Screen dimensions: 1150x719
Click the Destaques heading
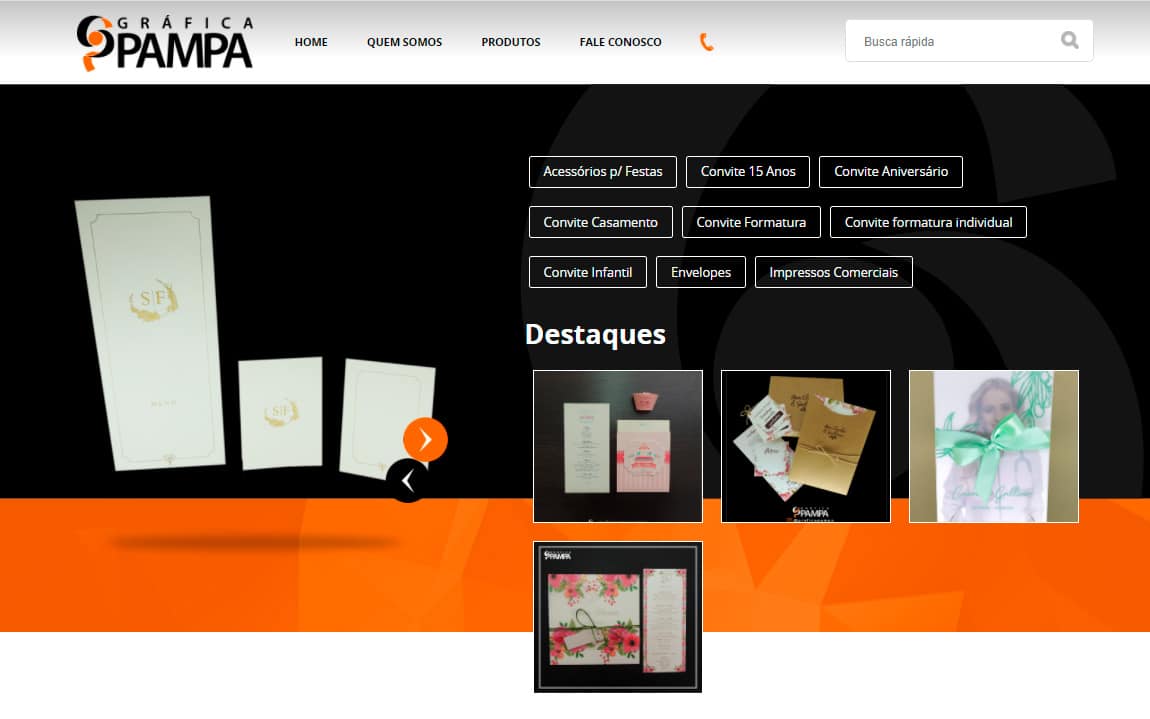[x=596, y=335]
